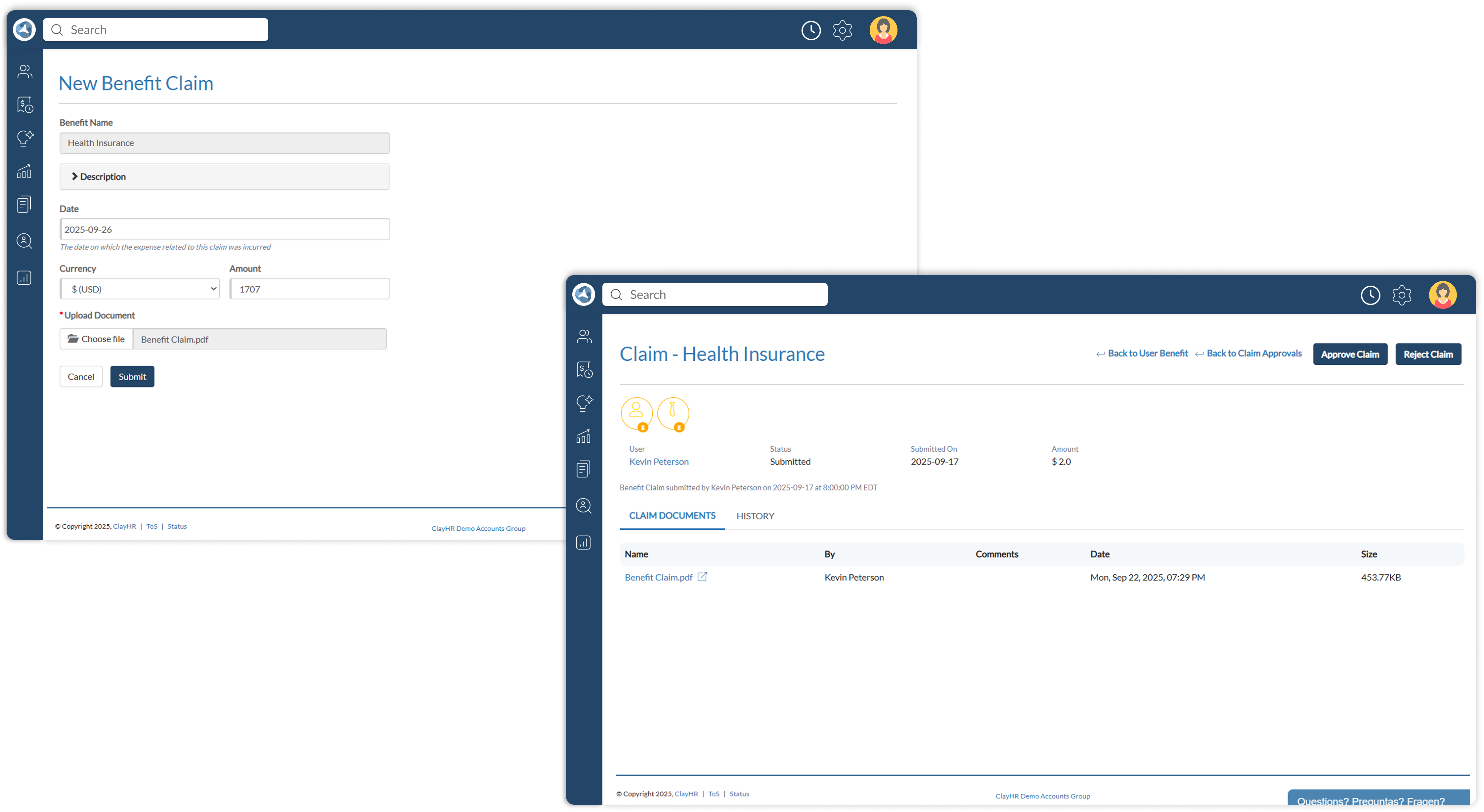The image size is (1484, 812).
Task: Select the People icon in the sidebar
Action: (24, 71)
